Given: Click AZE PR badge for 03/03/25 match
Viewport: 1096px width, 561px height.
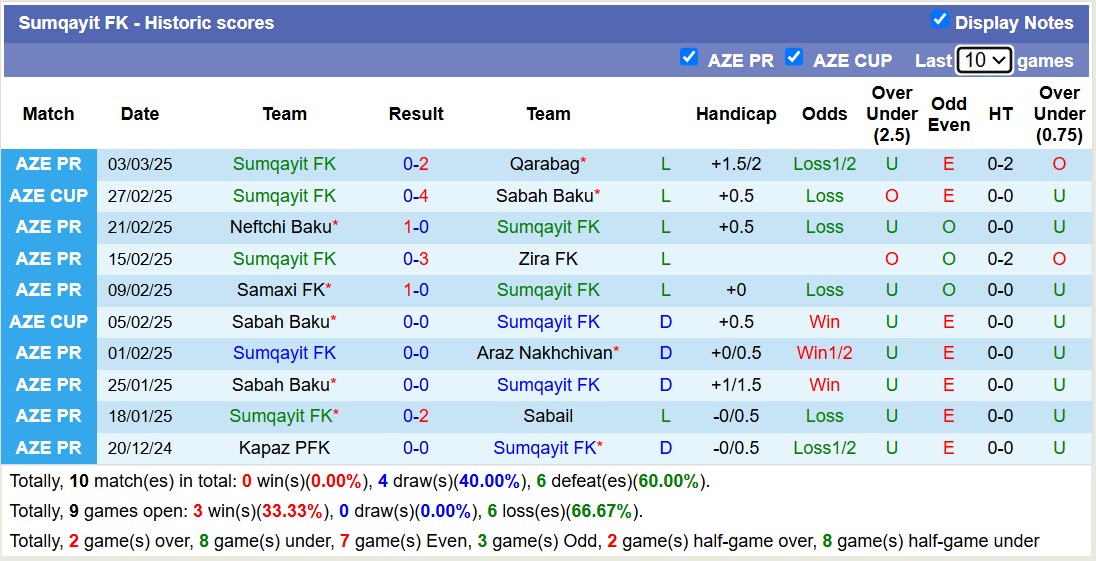Looking at the screenshot, I should click(49, 164).
